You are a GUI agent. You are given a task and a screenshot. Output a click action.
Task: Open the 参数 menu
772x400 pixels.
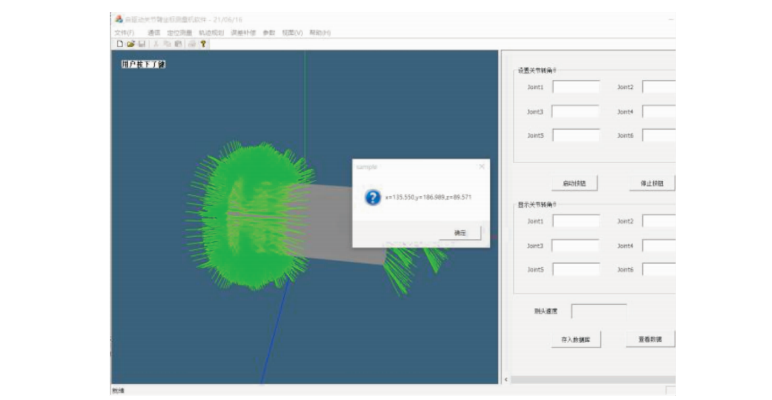(x=269, y=33)
